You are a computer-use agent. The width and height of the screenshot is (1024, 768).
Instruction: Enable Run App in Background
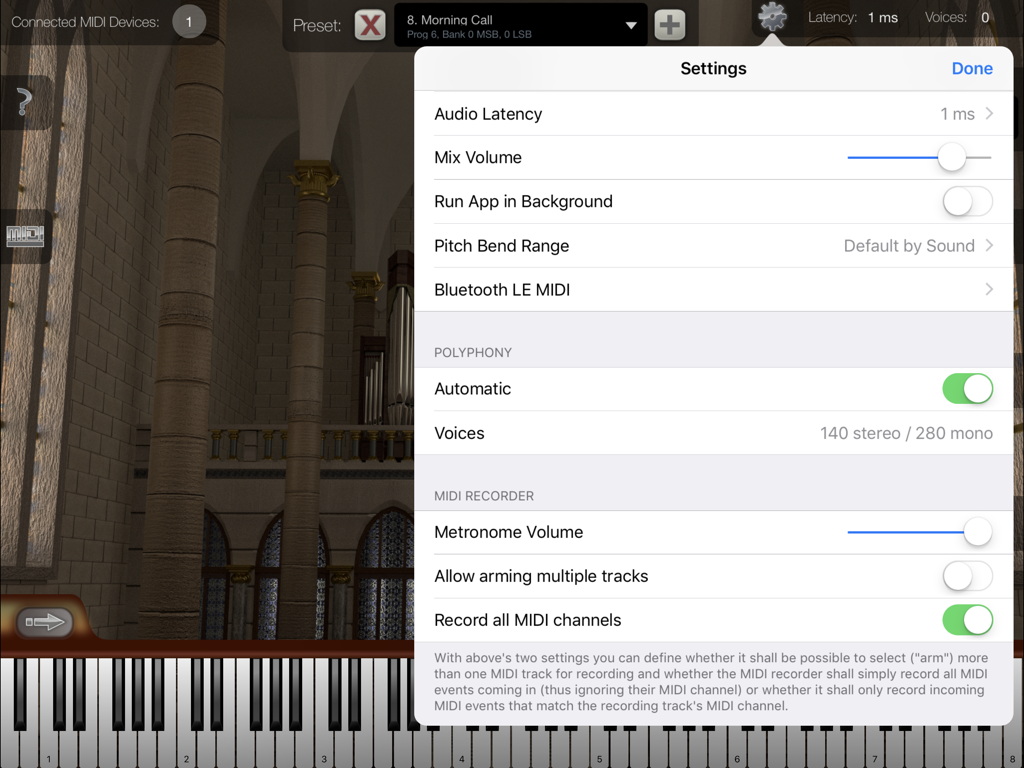(x=967, y=201)
